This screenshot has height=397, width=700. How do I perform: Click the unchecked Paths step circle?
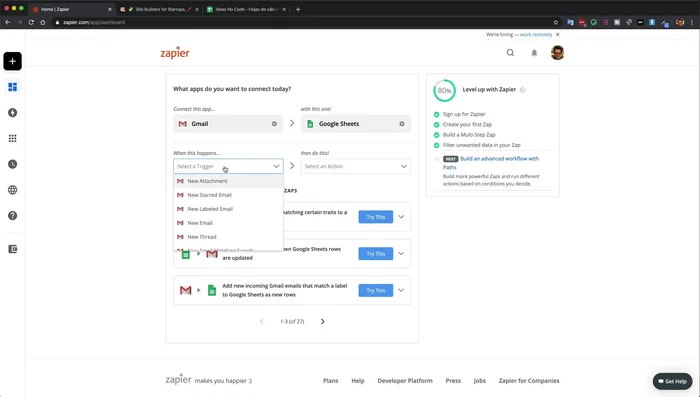click(x=437, y=159)
